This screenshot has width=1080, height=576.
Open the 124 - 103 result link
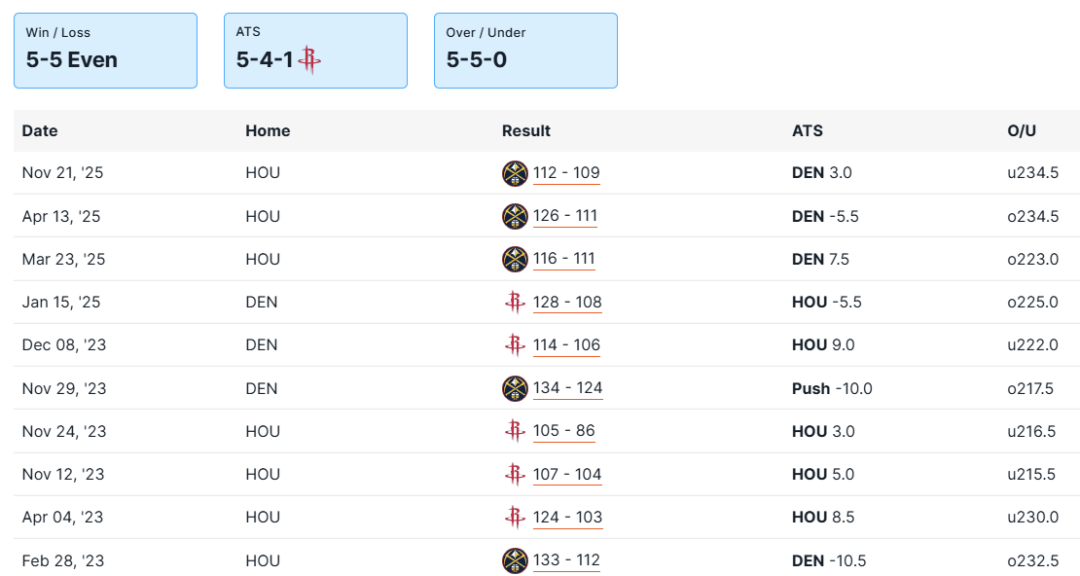567,517
